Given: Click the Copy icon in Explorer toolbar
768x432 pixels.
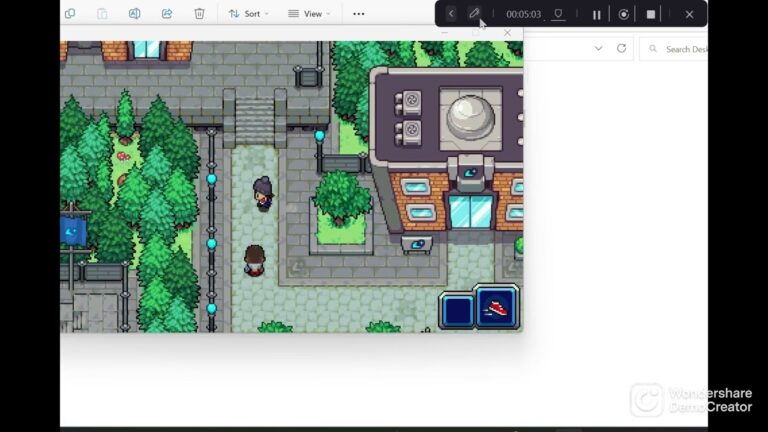Looking at the screenshot, I should pyautogui.click(x=70, y=14).
